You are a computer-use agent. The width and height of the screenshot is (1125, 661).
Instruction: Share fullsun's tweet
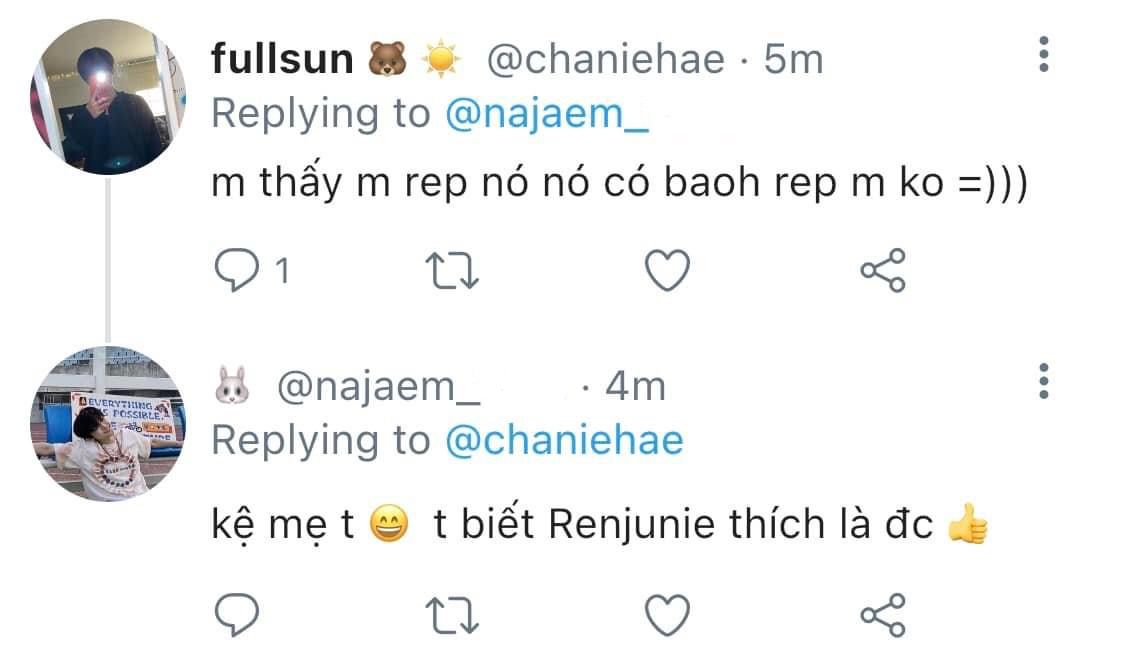(x=883, y=270)
